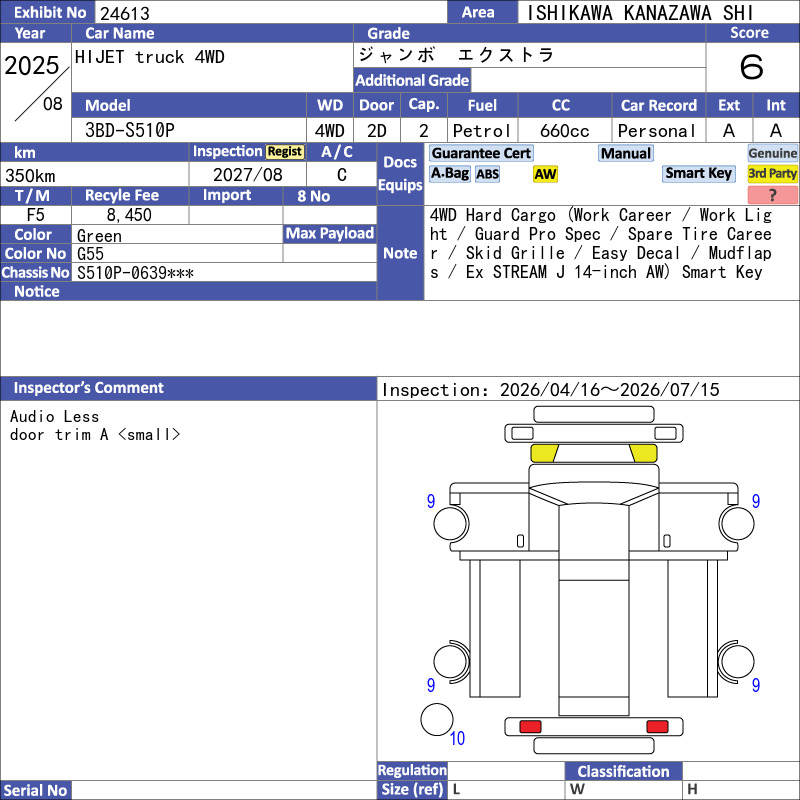Click the red question mark badge
This screenshot has height=800, width=800.
(772, 195)
